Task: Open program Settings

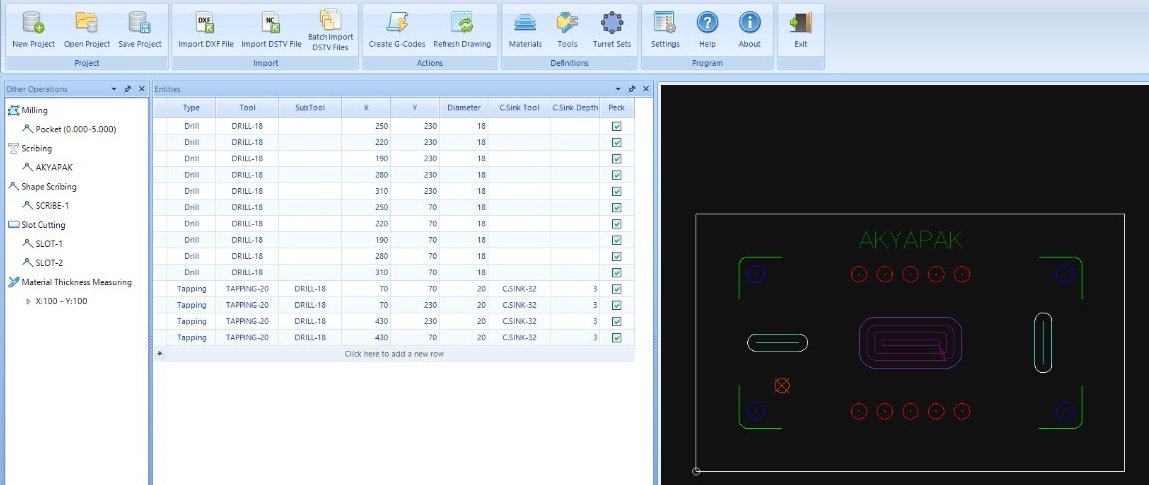Action: 665,31
